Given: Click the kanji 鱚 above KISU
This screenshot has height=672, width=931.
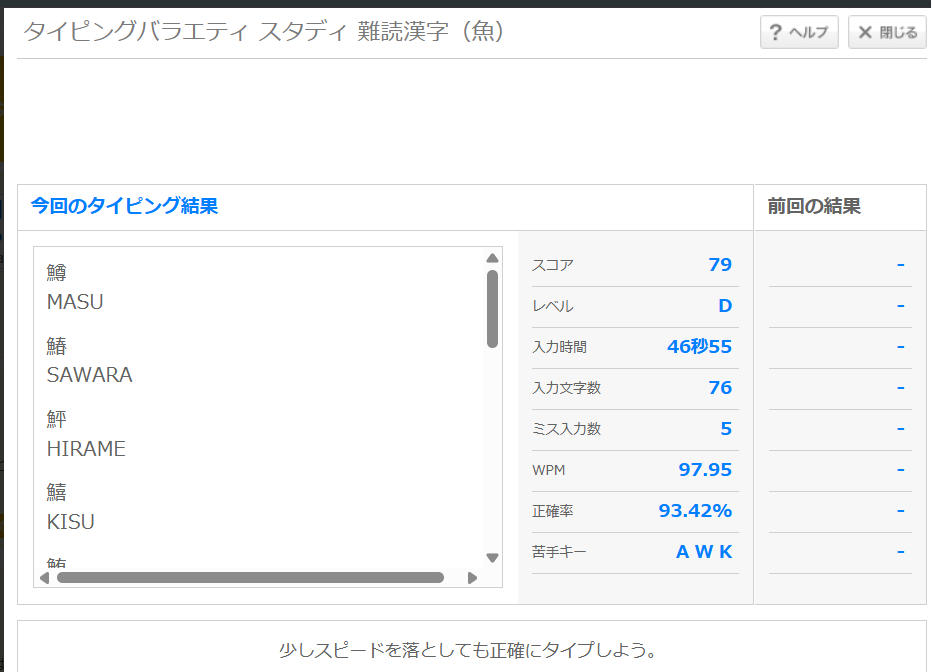Looking at the screenshot, I should [57, 492].
